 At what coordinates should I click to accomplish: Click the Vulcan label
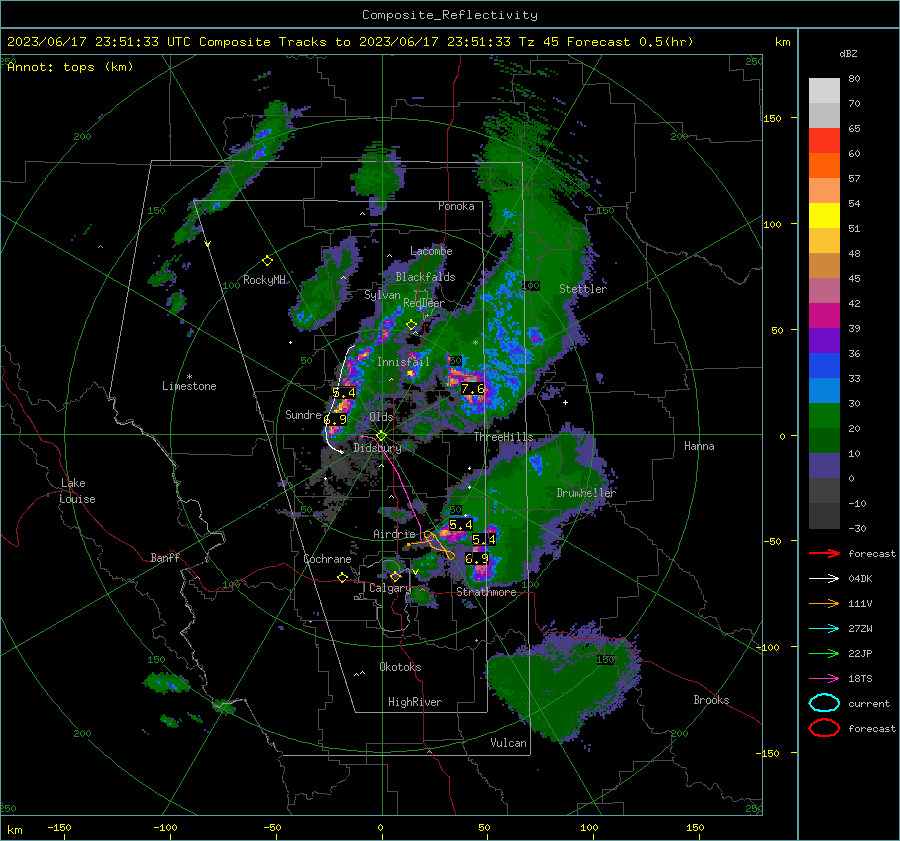pyautogui.click(x=509, y=743)
